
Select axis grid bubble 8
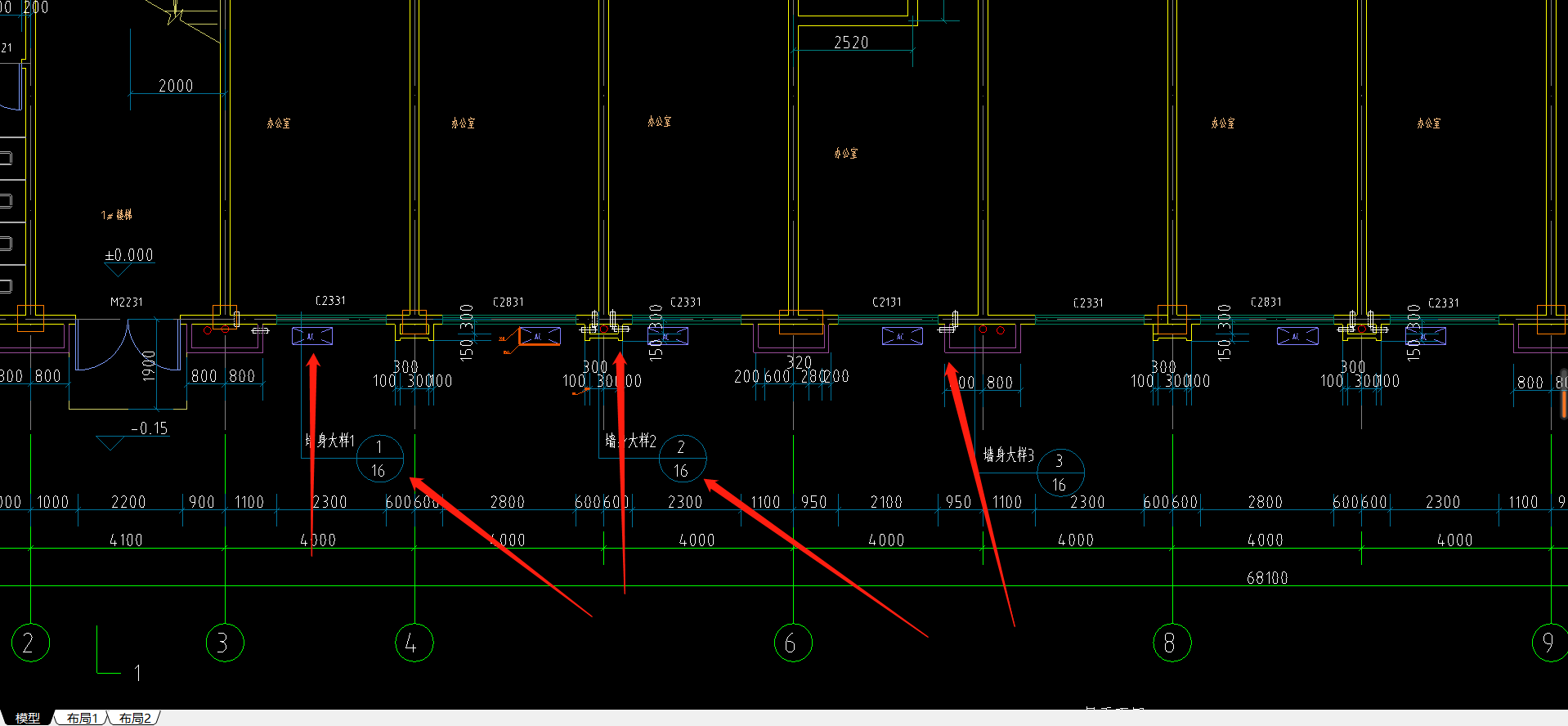1172,643
